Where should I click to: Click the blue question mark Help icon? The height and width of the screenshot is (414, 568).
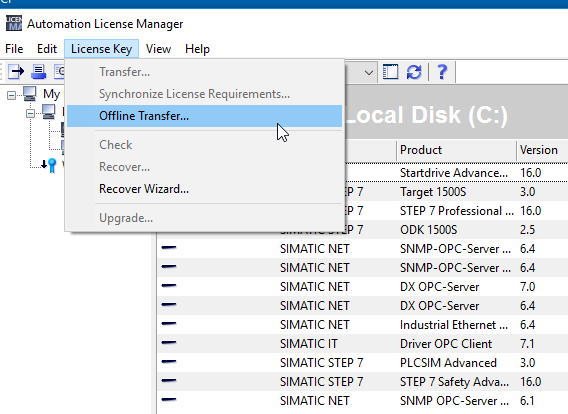point(442,72)
